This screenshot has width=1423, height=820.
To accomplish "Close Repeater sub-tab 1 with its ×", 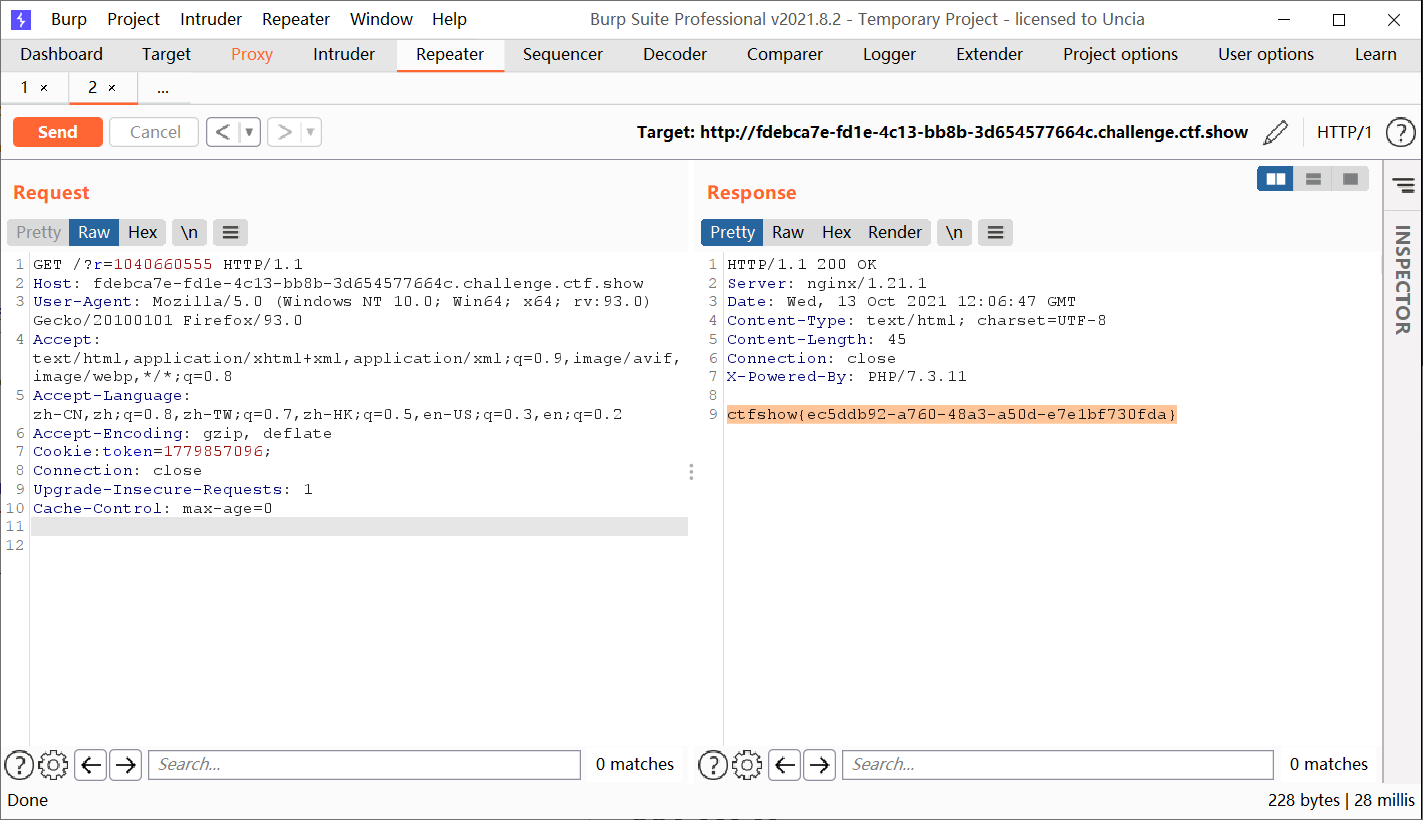I will [44, 88].
